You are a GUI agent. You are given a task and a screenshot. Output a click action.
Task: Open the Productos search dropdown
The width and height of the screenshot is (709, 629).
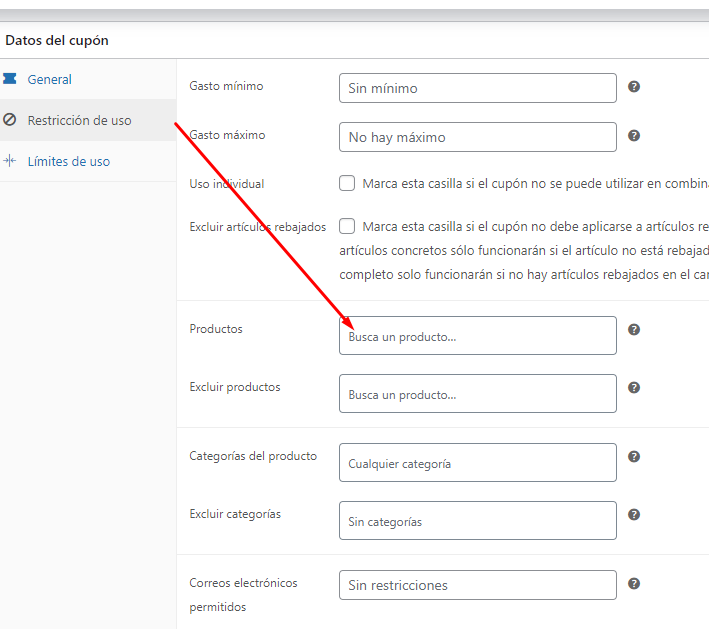[477, 336]
